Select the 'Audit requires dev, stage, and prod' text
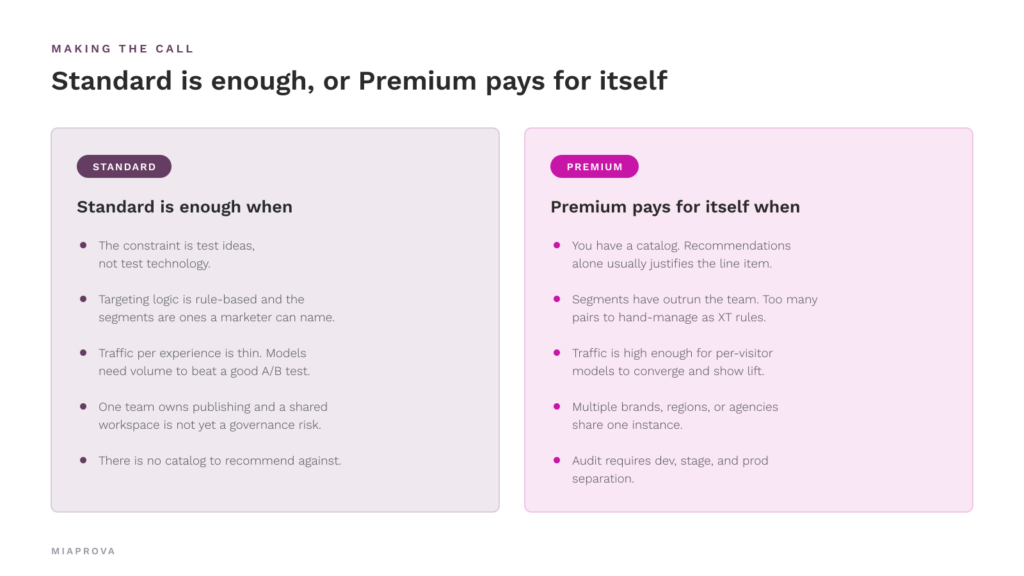The height and width of the screenshot is (576, 1024). click(670, 461)
